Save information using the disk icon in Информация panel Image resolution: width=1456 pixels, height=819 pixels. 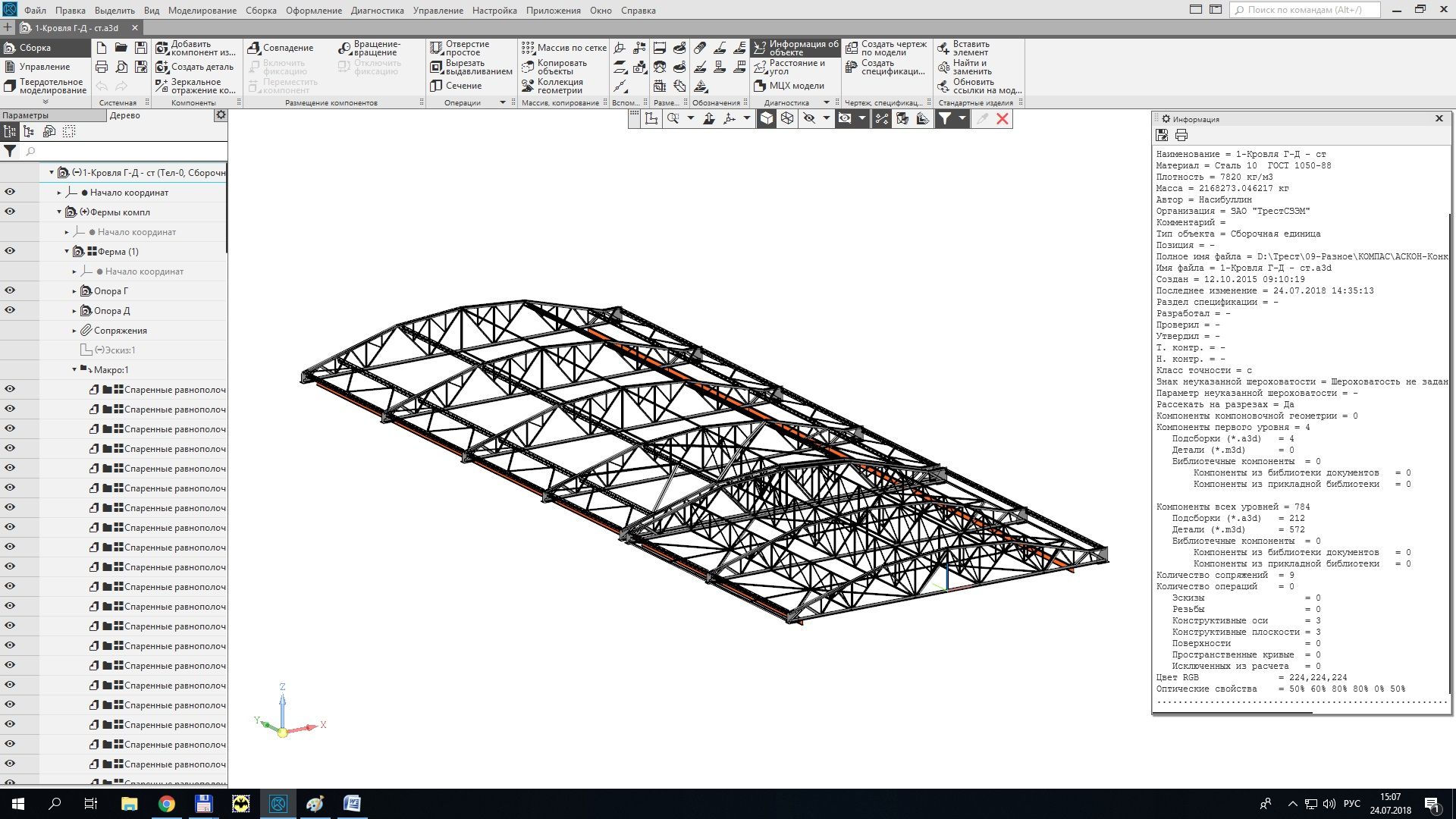pyautogui.click(x=1162, y=135)
